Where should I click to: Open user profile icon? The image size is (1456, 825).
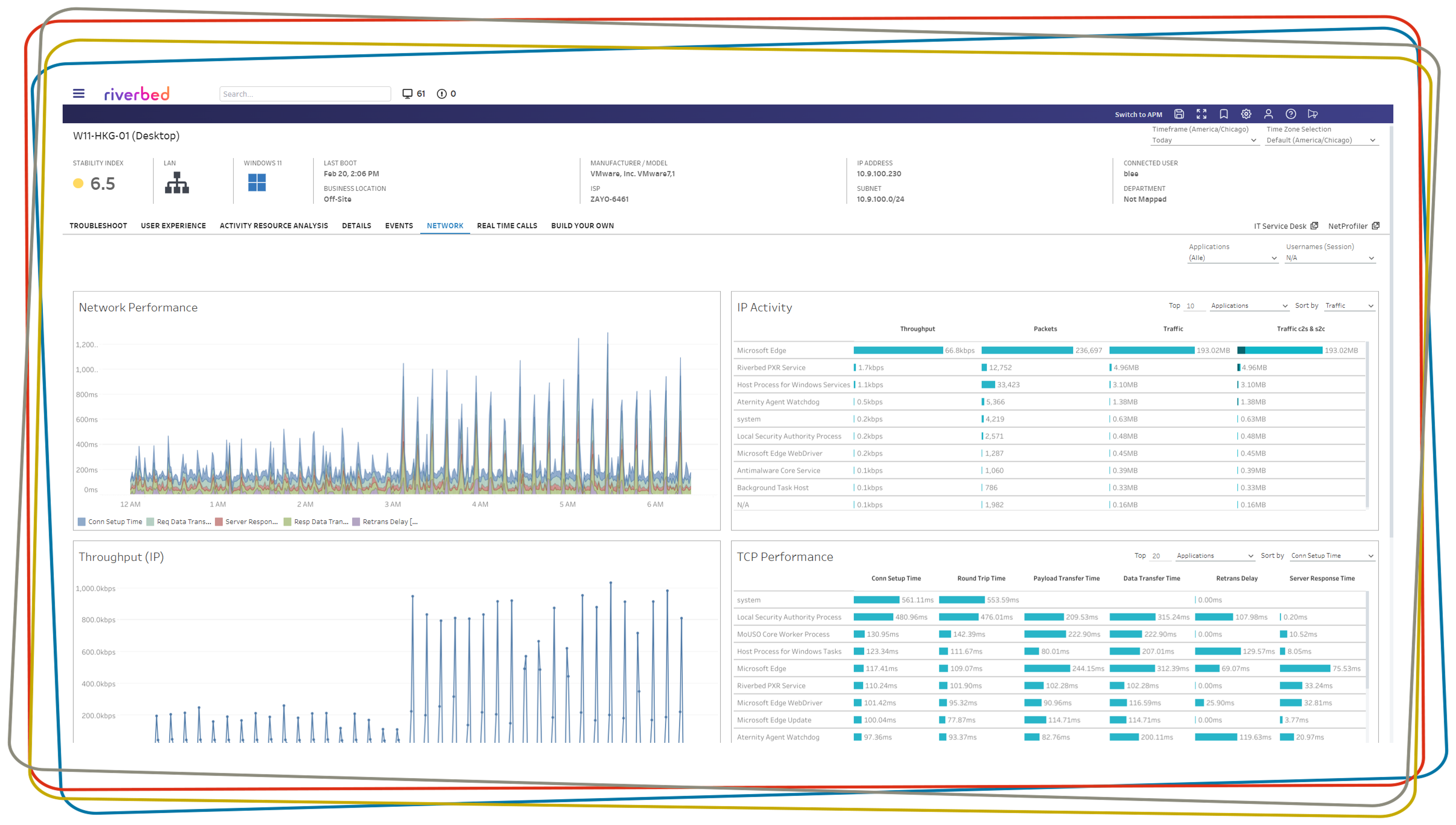(x=1268, y=114)
